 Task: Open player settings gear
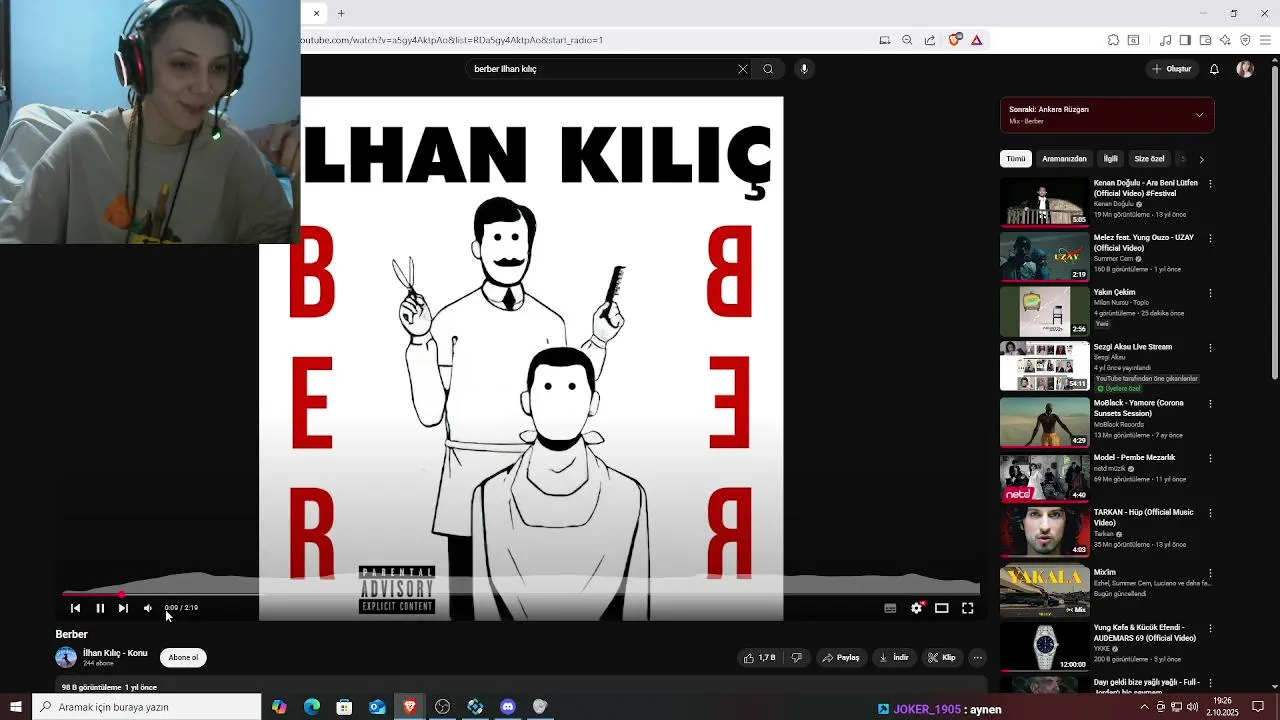pyautogui.click(x=916, y=608)
